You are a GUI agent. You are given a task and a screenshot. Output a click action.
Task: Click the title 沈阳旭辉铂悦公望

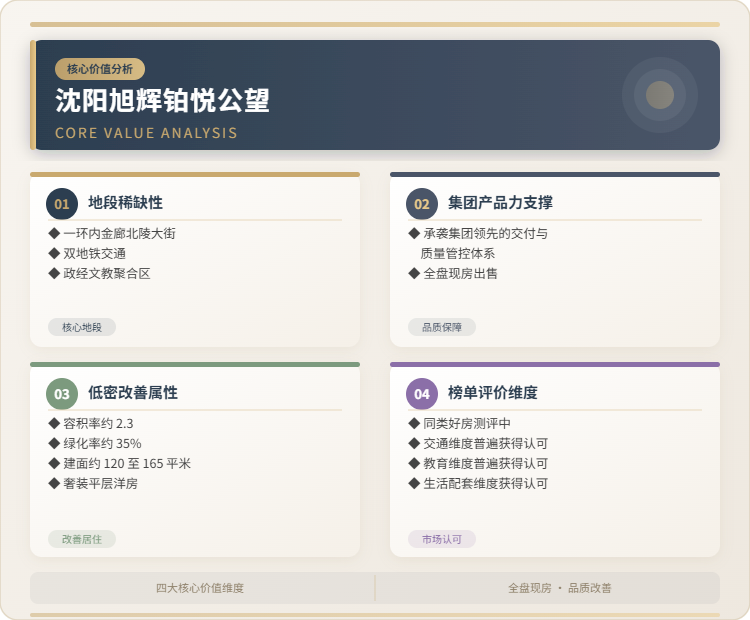click(163, 100)
